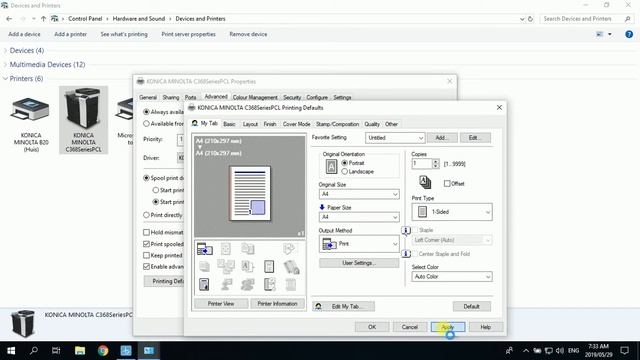Open File Explorer from the taskbar

(80, 351)
